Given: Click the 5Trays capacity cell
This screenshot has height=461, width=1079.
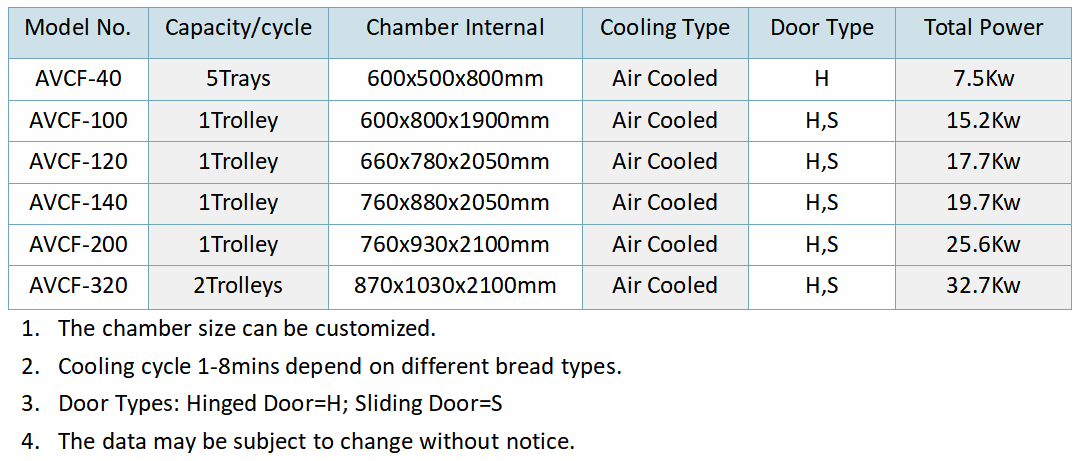Looking at the screenshot, I should point(238,79).
